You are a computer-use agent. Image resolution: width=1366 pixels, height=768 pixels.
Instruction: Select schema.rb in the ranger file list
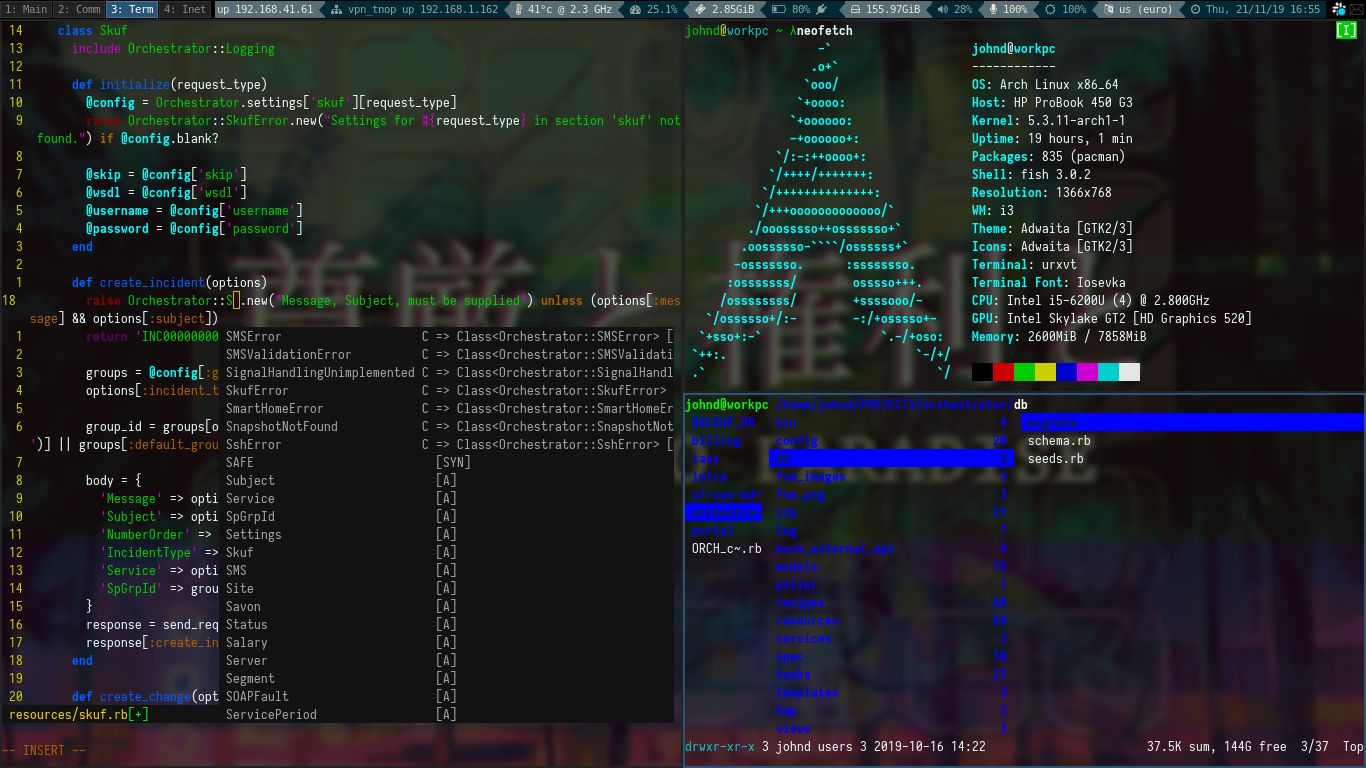pos(1058,441)
